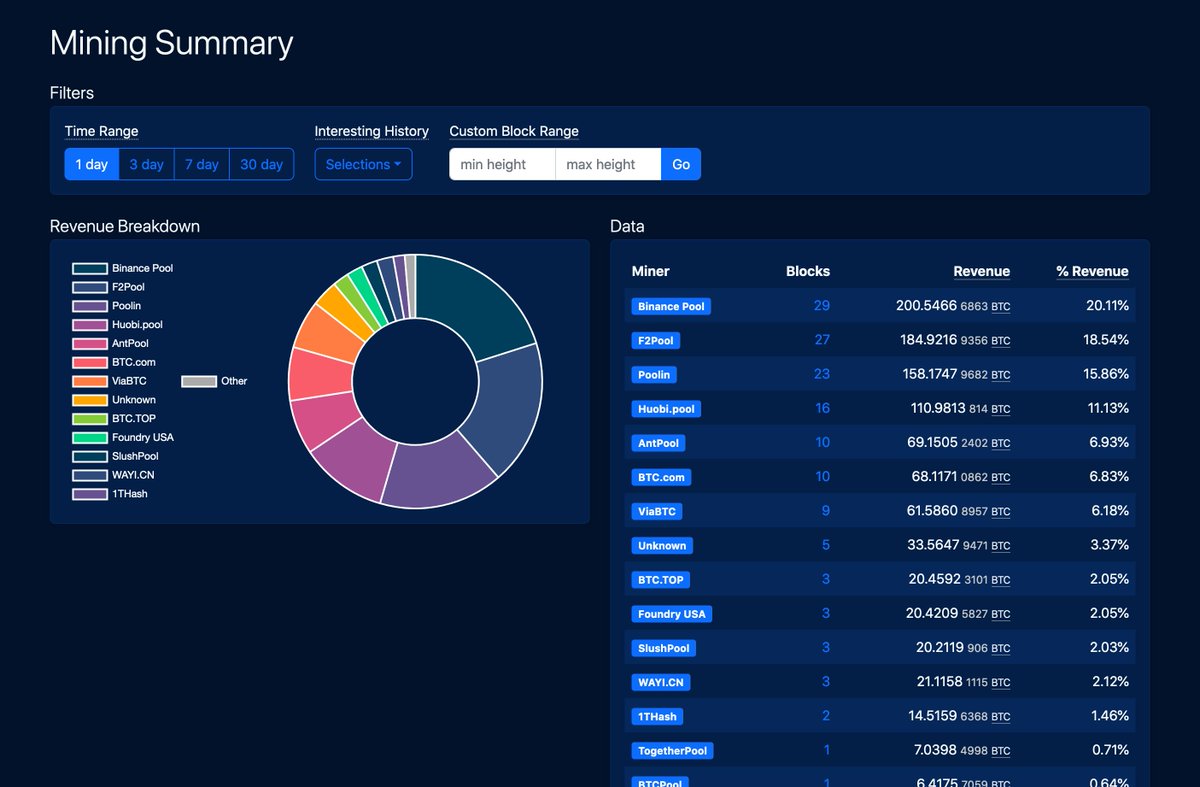This screenshot has height=787, width=1200.
Task: Open the AntPool miner badge
Action: pos(659,443)
